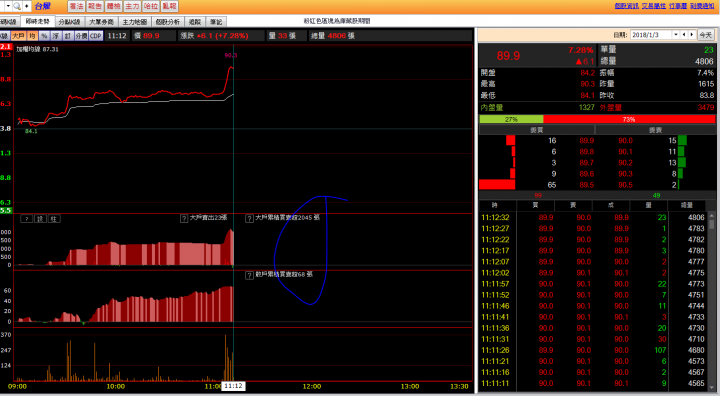Select the trade row at 11:11:26

tap(593, 350)
